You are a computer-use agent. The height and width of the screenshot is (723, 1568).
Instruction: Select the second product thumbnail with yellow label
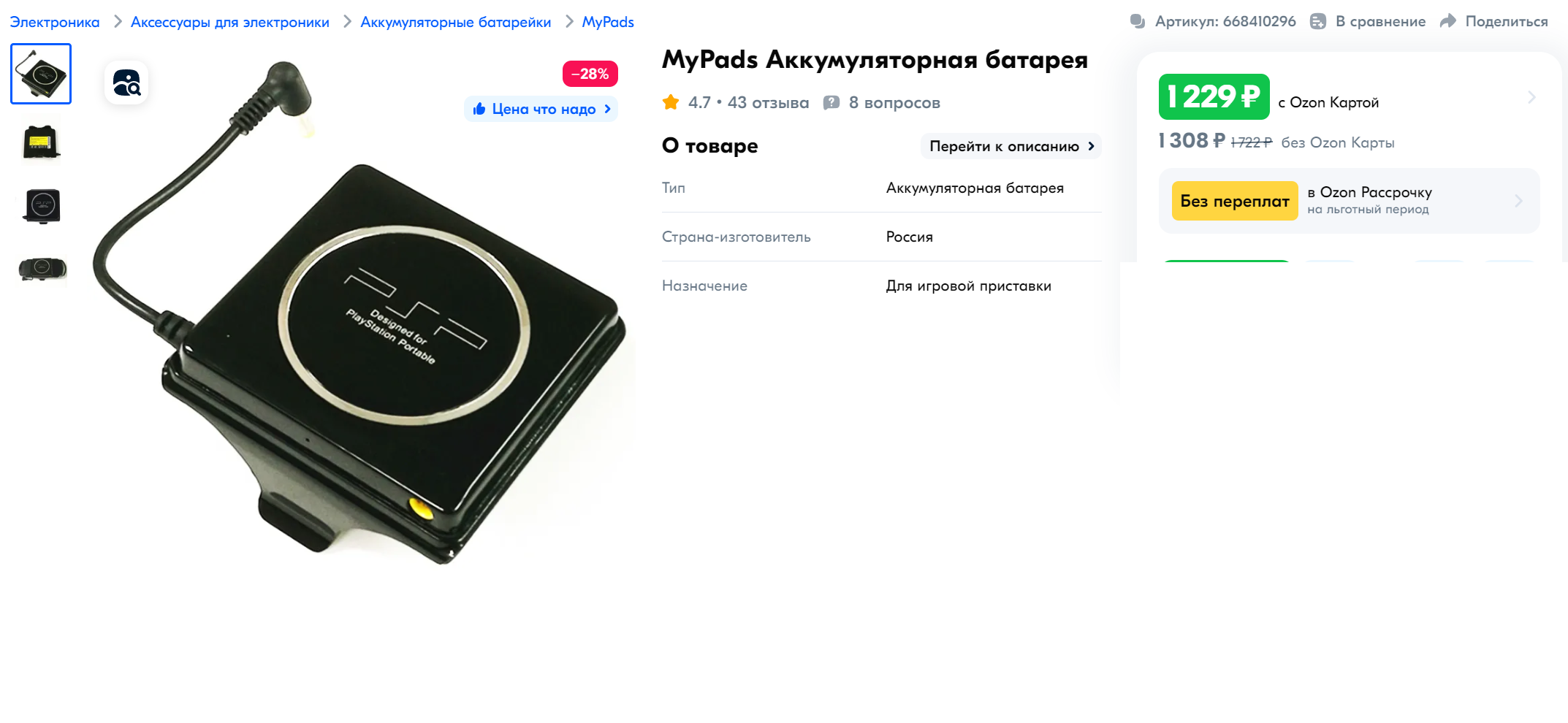(x=41, y=140)
